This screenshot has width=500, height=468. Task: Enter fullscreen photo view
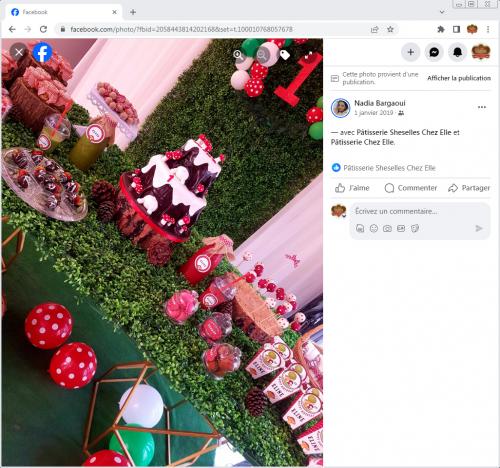(308, 55)
